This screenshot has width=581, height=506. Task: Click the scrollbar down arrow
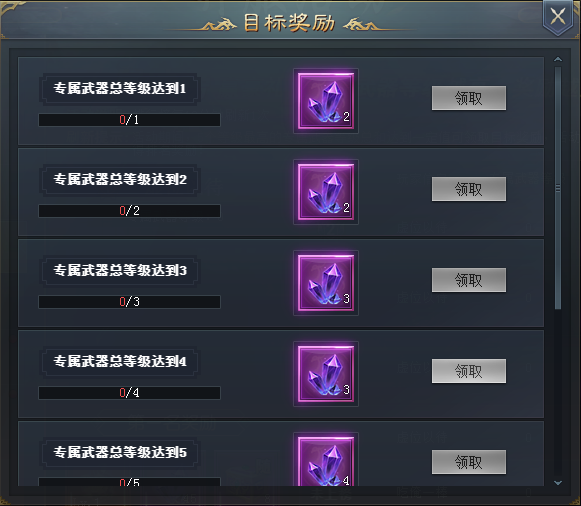[x=558, y=483]
